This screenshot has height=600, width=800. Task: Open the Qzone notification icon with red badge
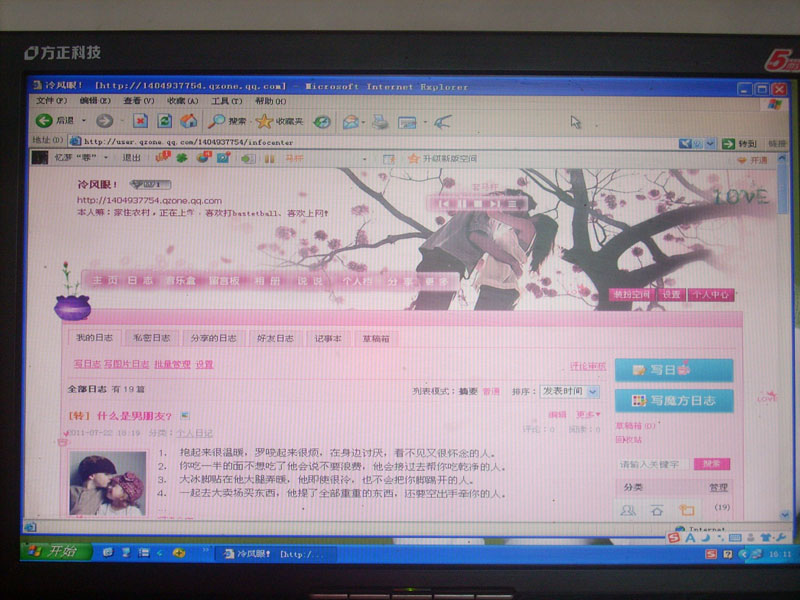click(162, 158)
